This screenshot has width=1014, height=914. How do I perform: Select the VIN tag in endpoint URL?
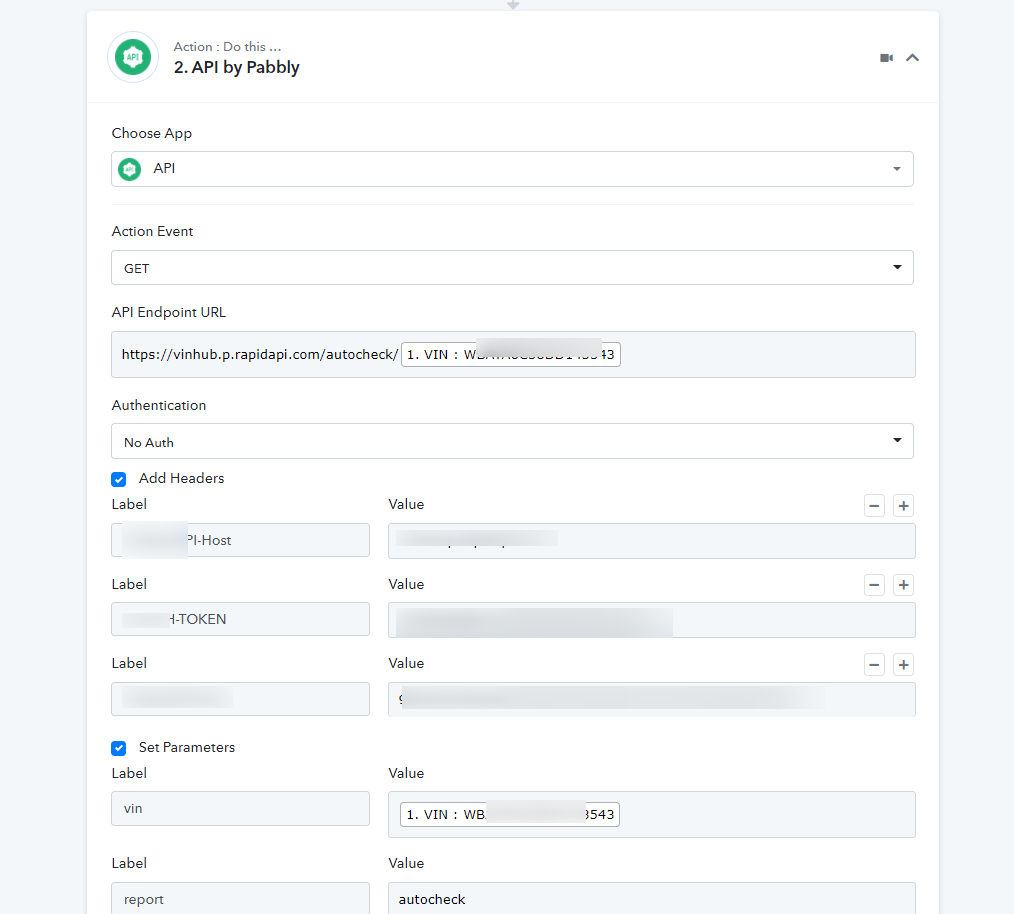coord(510,354)
